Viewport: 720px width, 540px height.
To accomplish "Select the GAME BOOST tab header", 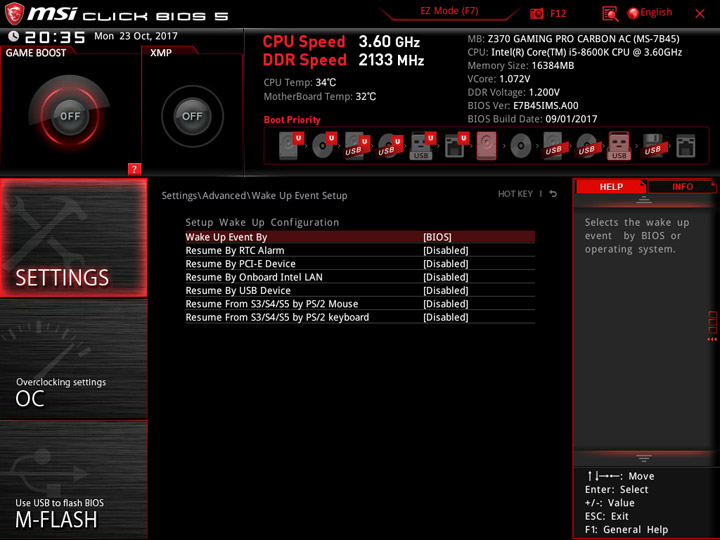I will coord(36,53).
